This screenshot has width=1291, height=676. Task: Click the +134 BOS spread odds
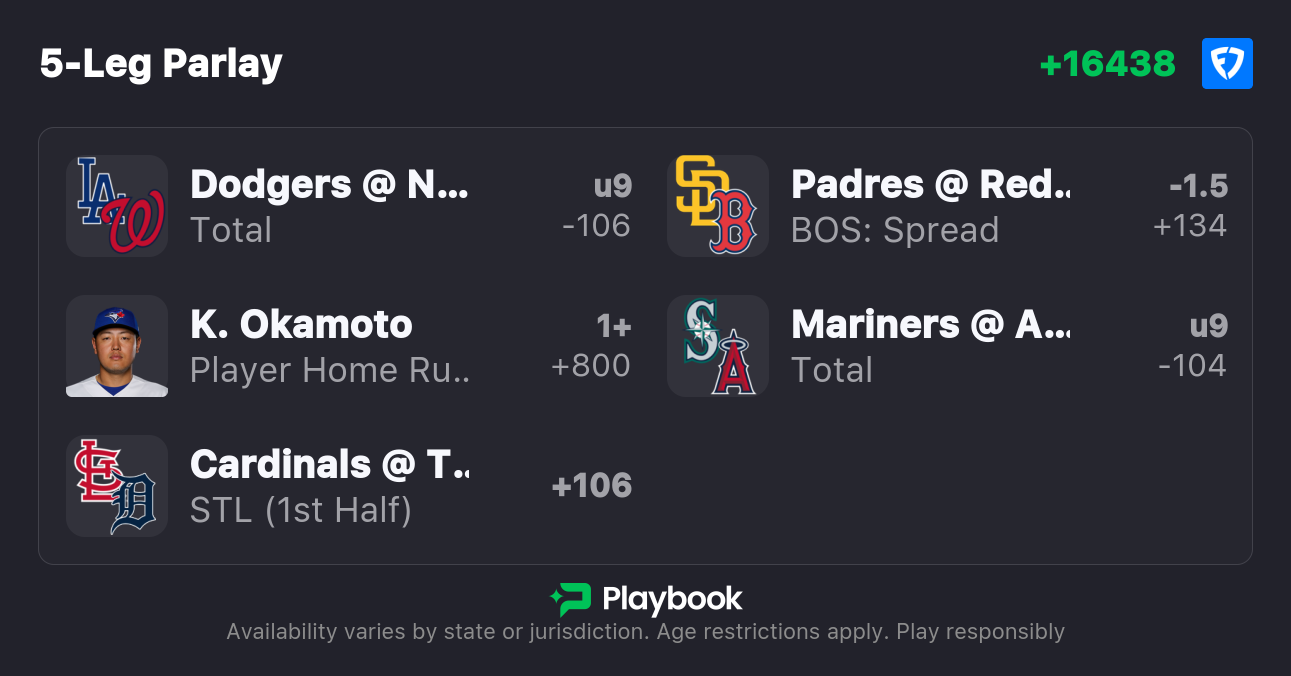point(1189,226)
